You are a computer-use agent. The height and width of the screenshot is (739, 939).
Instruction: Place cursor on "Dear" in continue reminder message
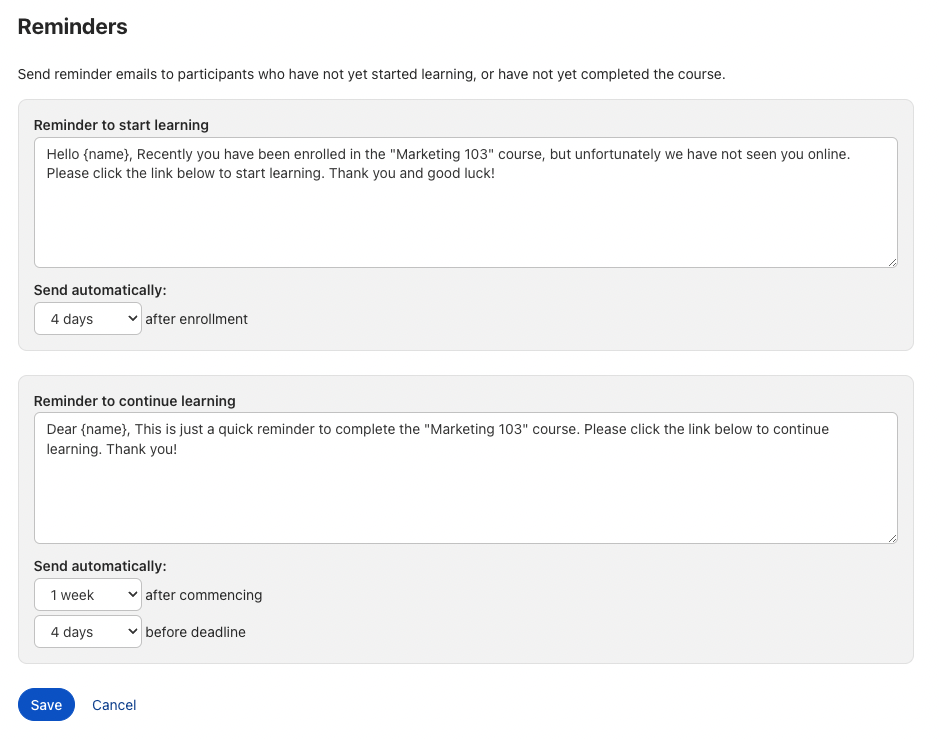[62, 430]
